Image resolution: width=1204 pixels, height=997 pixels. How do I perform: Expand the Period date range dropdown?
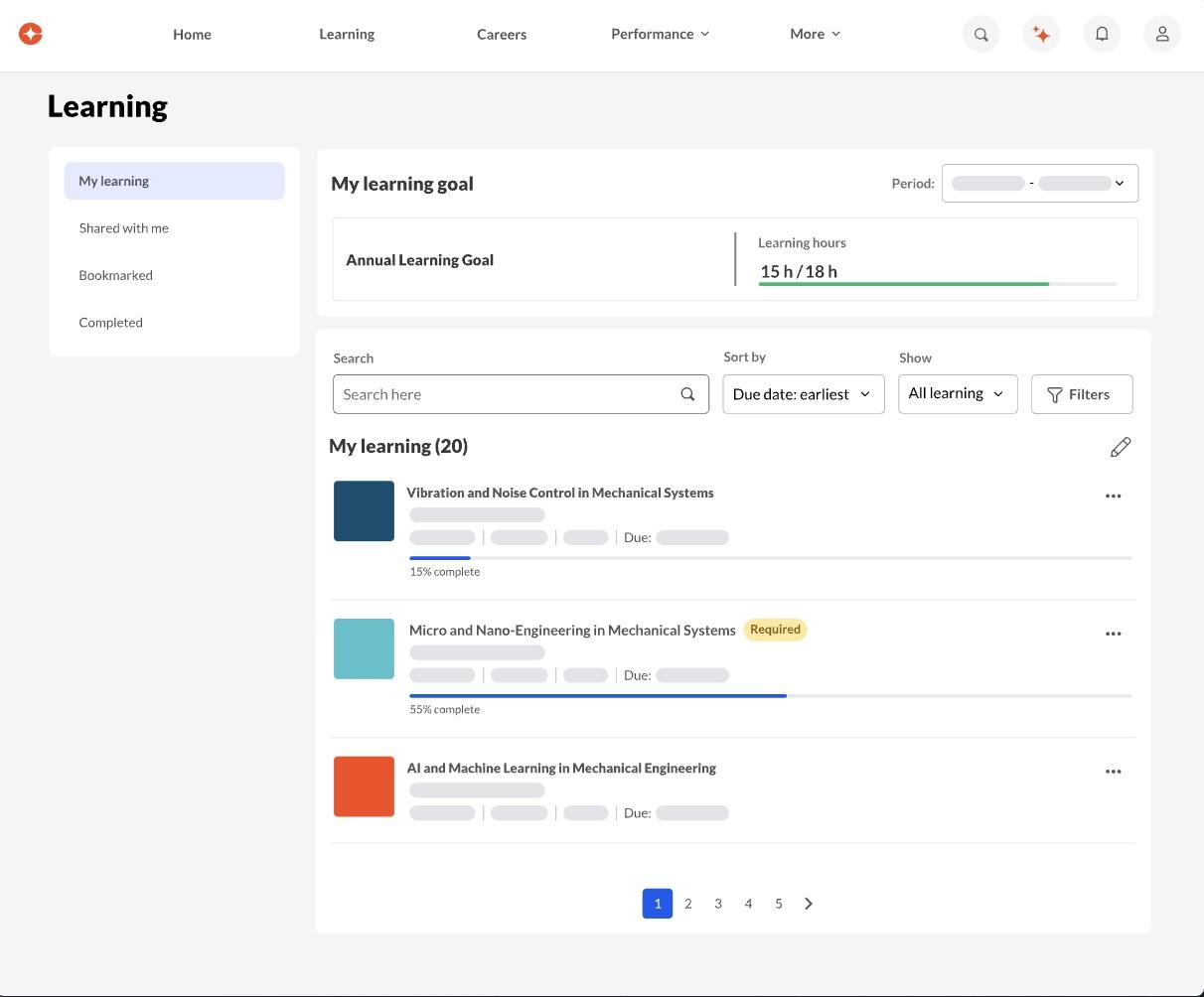point(1039,183)
